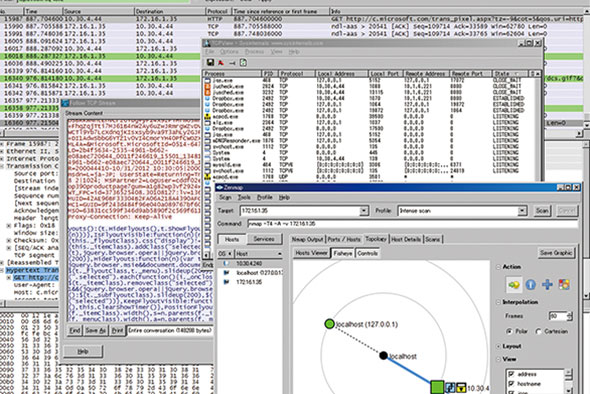Select the Polar radio button

(x=509, y=331)
